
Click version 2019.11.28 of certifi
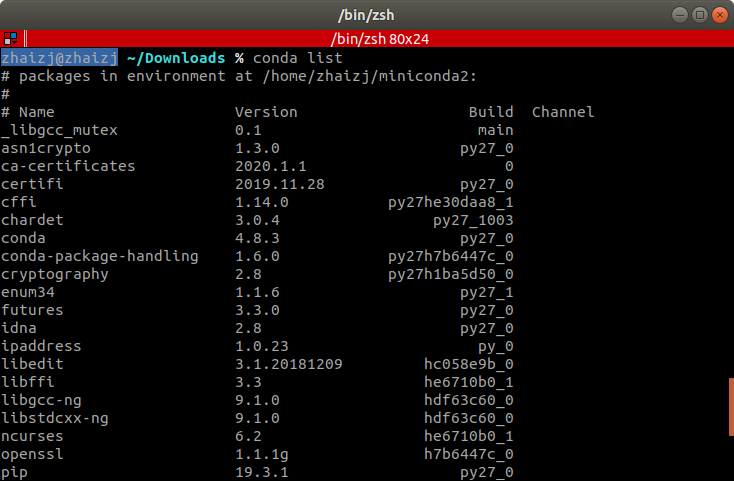[279, 184]
